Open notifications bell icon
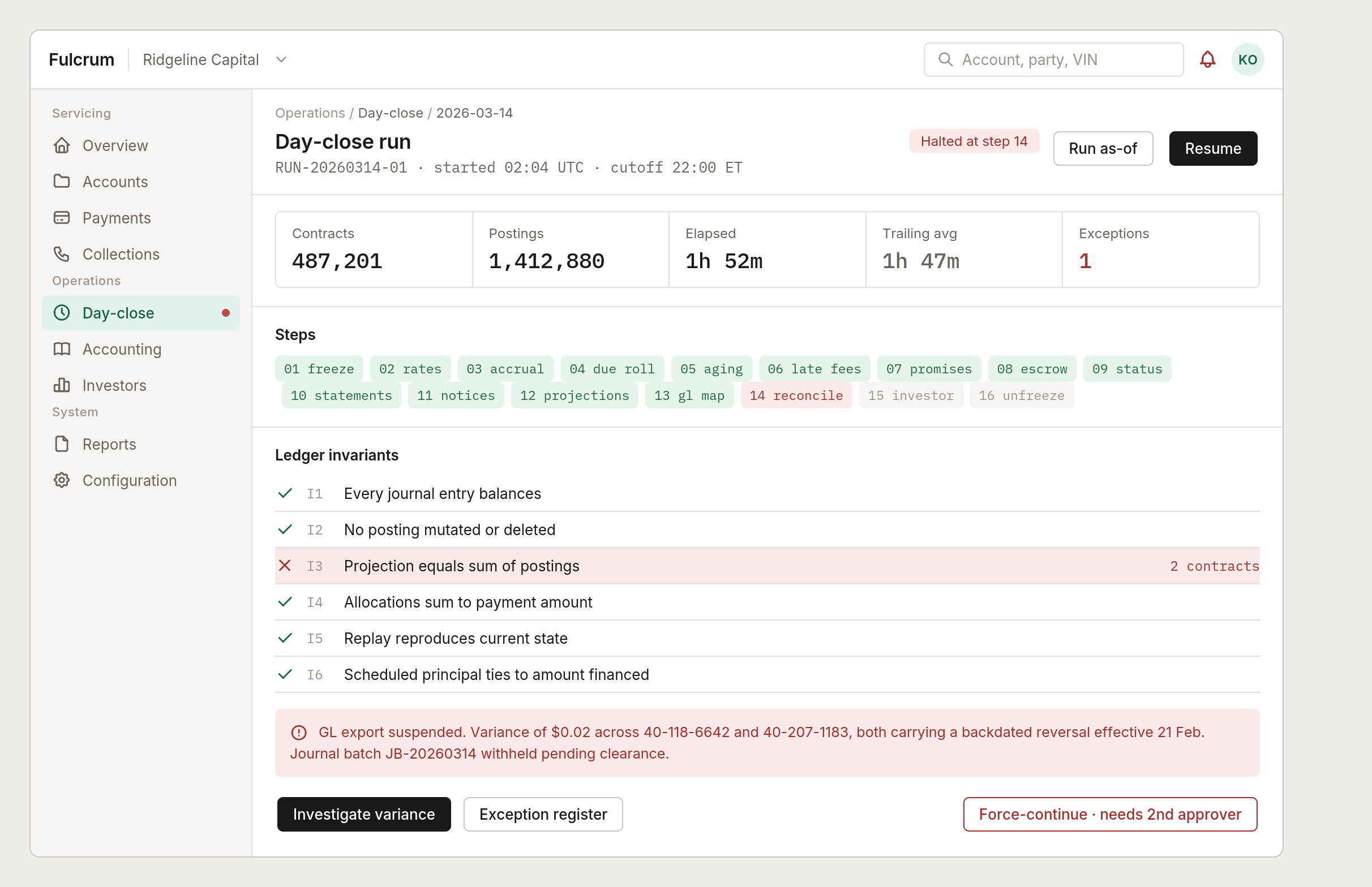The width and height of the screenshot is (1372, 887). pyautogui.click(x=1207, y=59)
